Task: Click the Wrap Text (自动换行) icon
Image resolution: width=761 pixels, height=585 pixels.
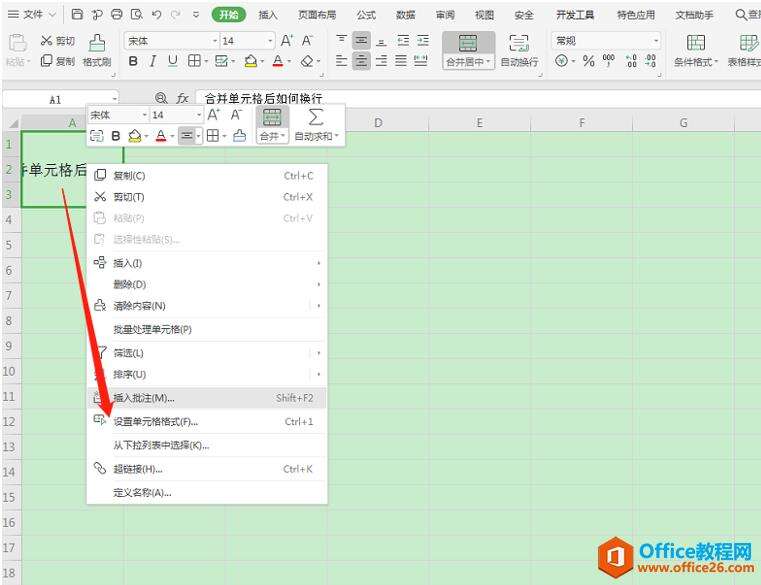Action: pos(518,43)
